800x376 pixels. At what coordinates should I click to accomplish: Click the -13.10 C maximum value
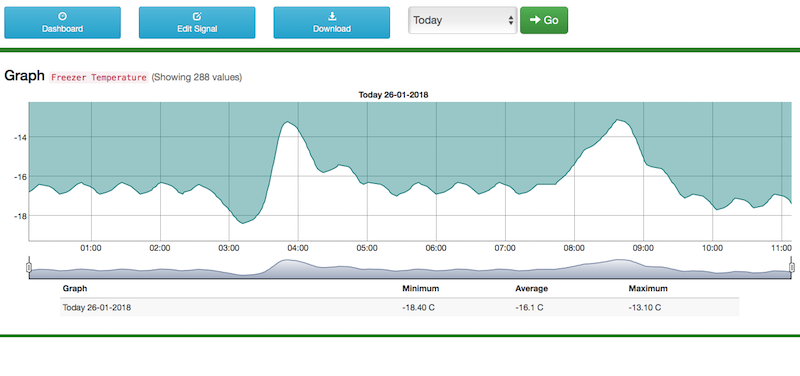click(x=645, y=308)
